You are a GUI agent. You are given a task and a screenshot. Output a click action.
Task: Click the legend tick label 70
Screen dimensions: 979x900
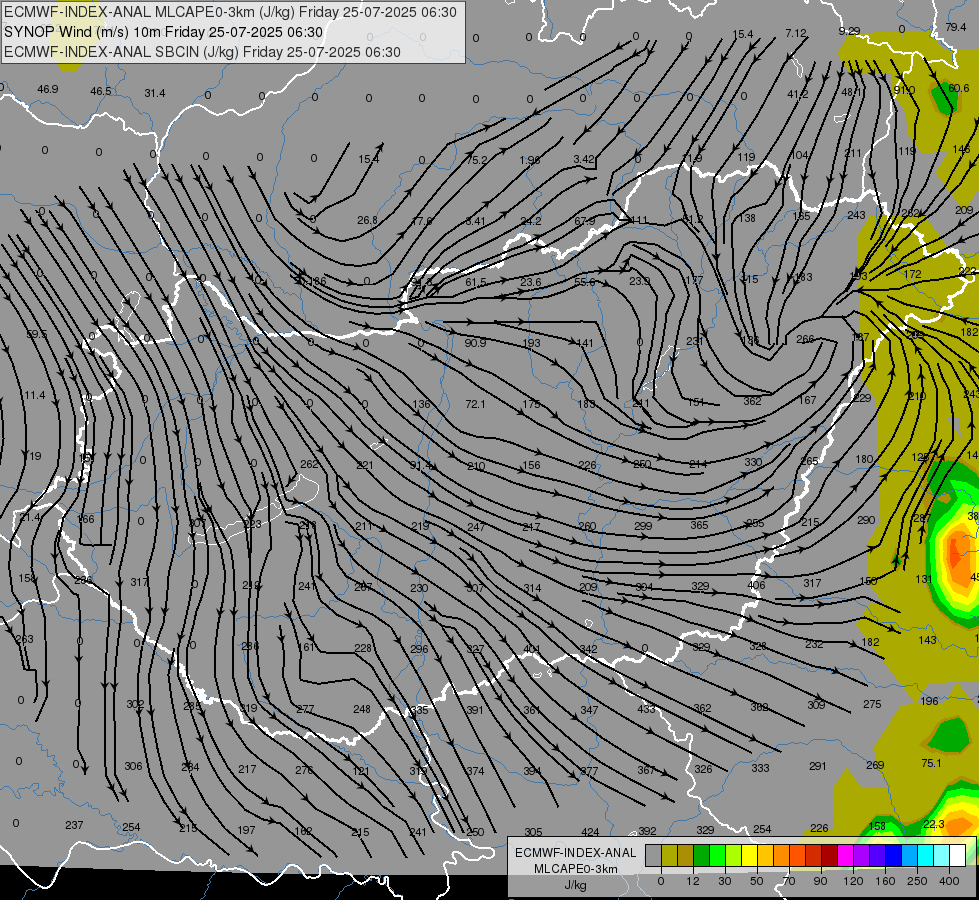point(789,881)
